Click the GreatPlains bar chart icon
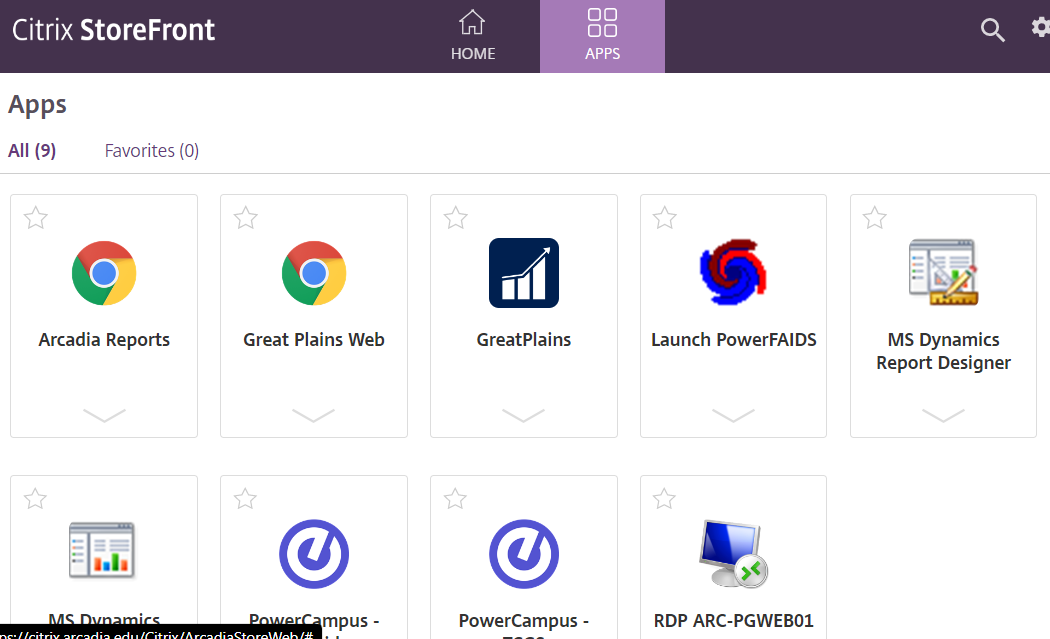 (x=524, y=273)
